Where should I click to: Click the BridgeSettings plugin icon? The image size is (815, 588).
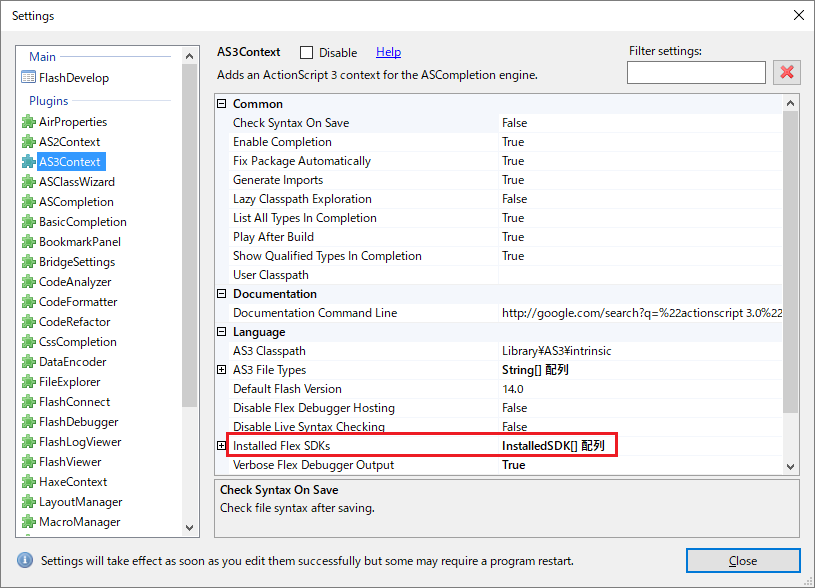29,262
